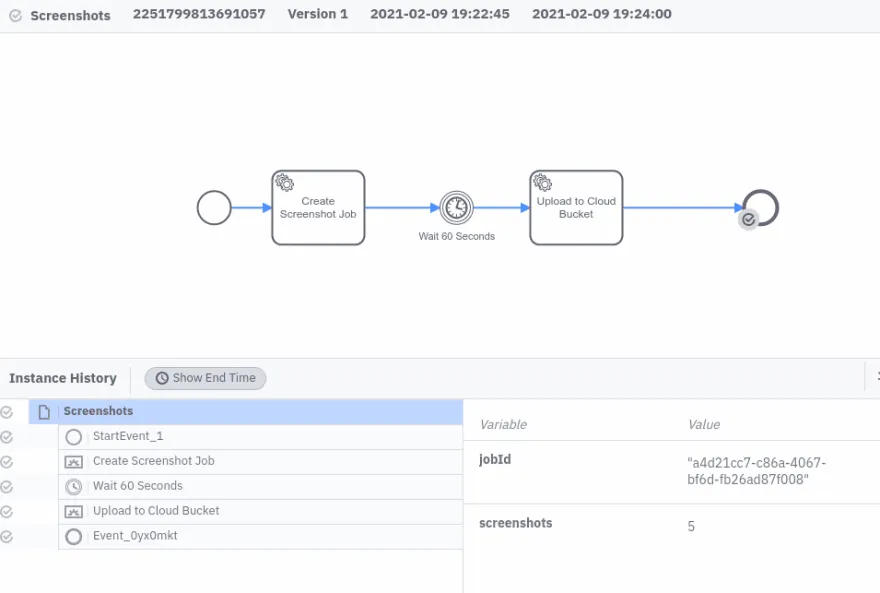880x593 pixels.
Task: Select the start event circle in the diagram
Action: pos(213,208)
